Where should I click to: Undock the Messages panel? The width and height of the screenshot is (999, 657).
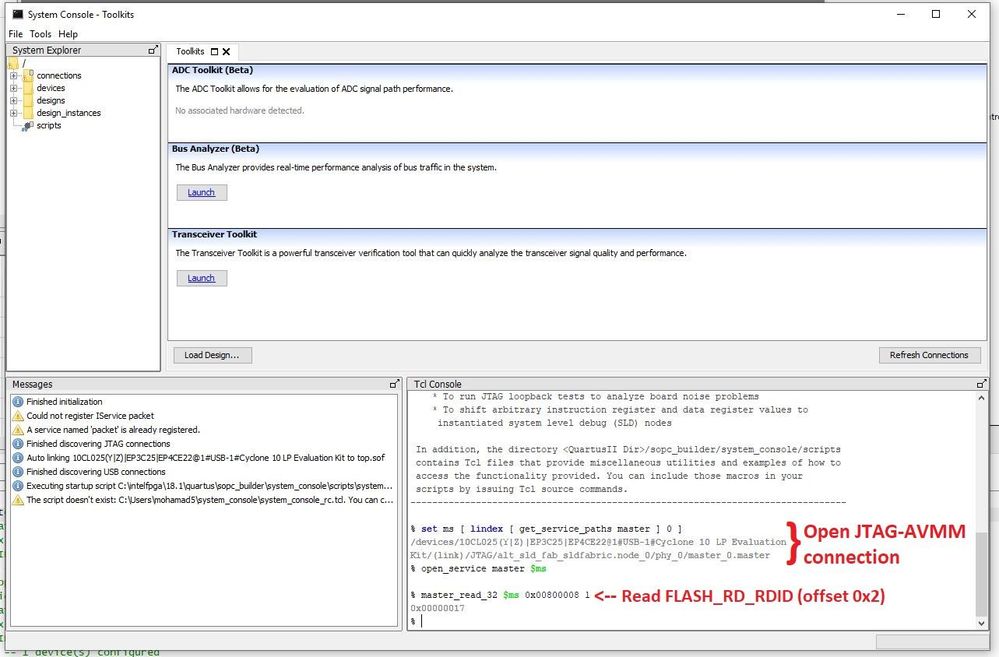pos(394,384)
